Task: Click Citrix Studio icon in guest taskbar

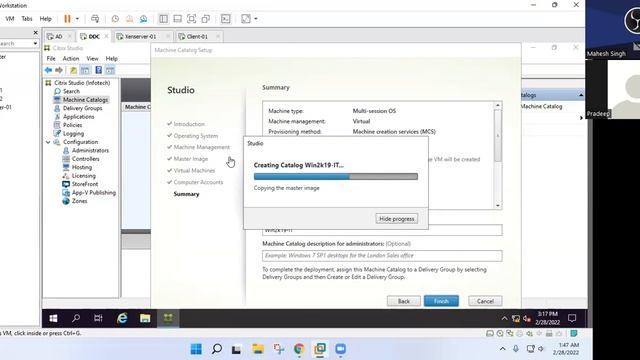Action: [168, 318]
